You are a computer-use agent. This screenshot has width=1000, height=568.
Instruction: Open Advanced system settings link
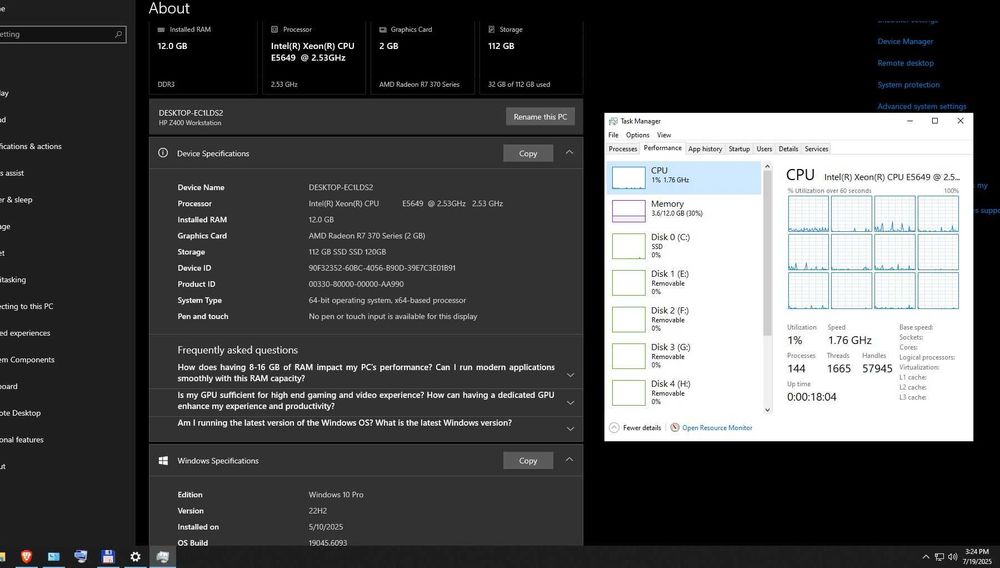922,106
